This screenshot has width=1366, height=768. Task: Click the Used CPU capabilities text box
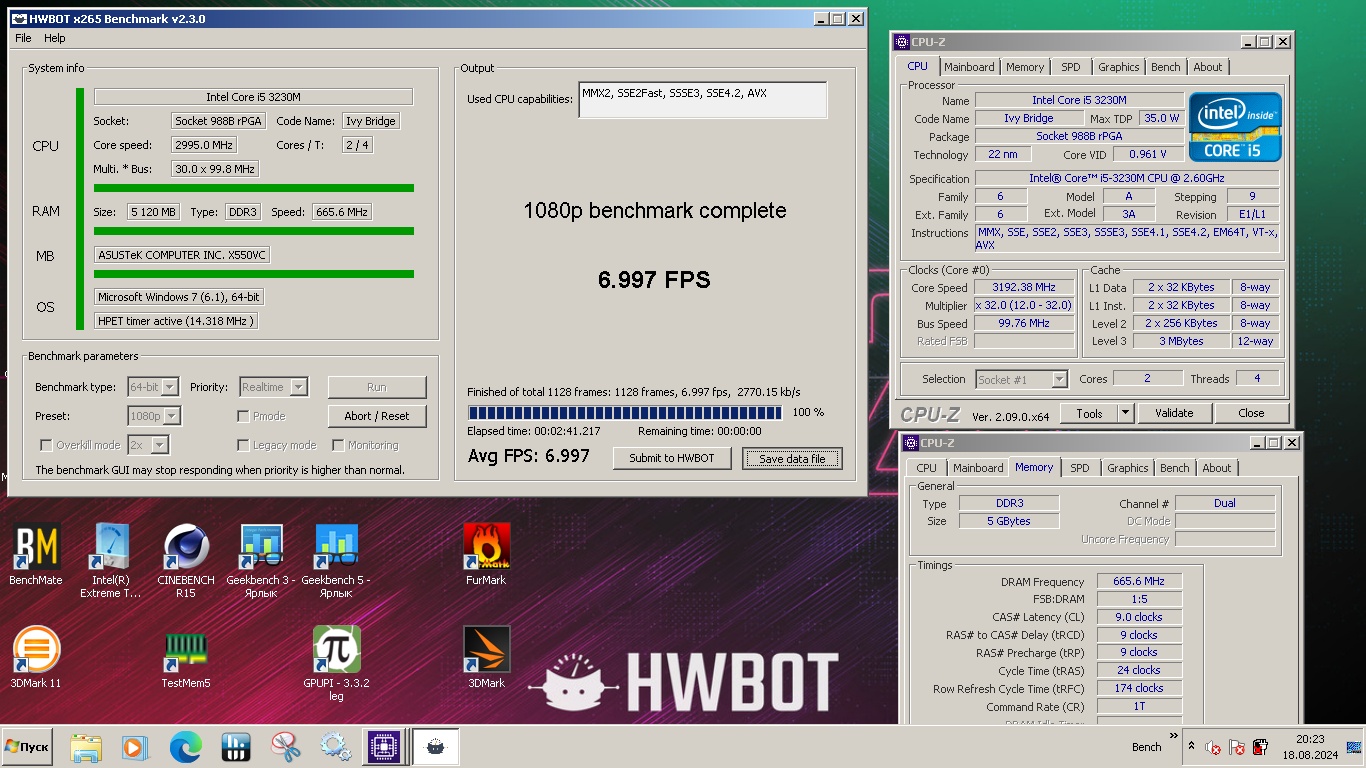point(702,100)
